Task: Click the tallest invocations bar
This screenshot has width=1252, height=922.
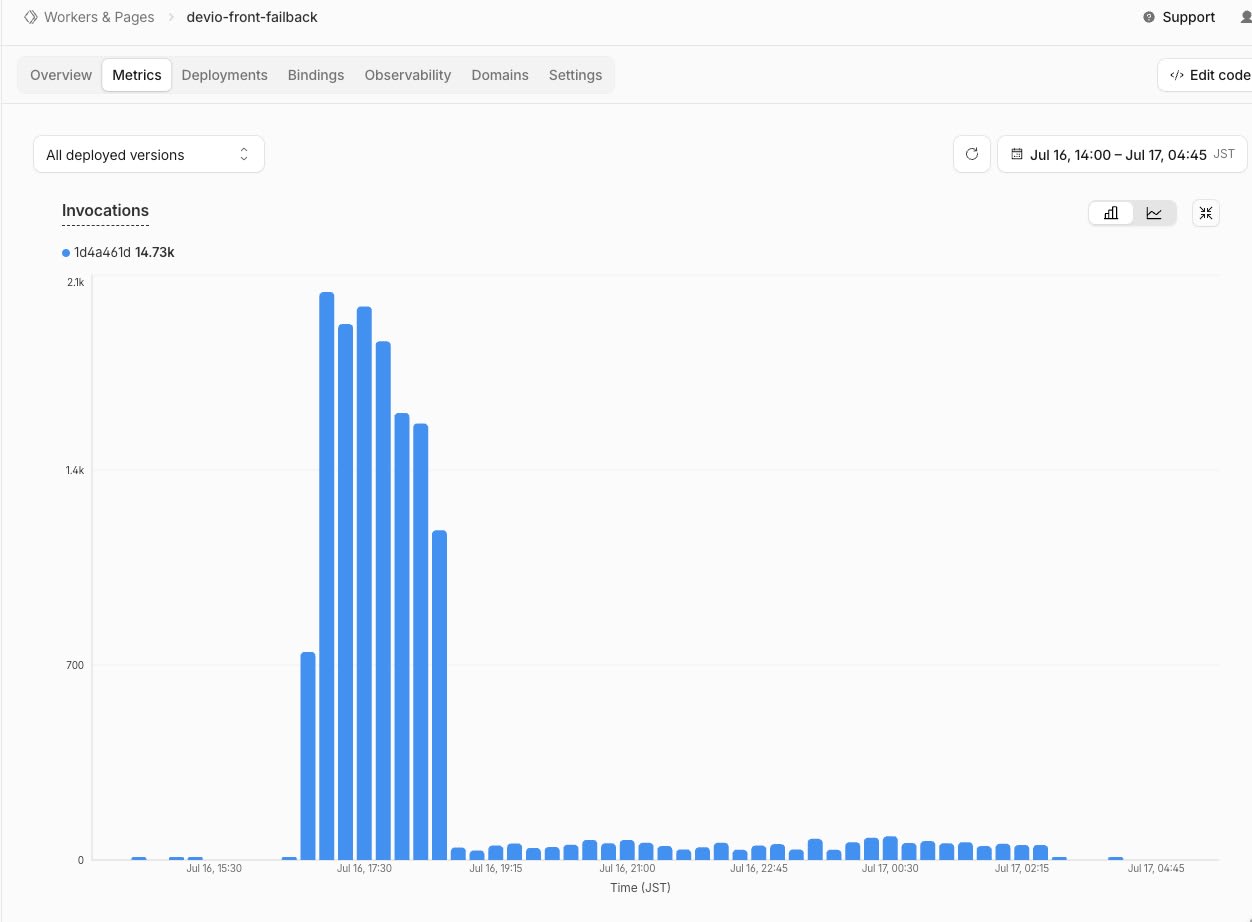Action: [x=326, y=576]
